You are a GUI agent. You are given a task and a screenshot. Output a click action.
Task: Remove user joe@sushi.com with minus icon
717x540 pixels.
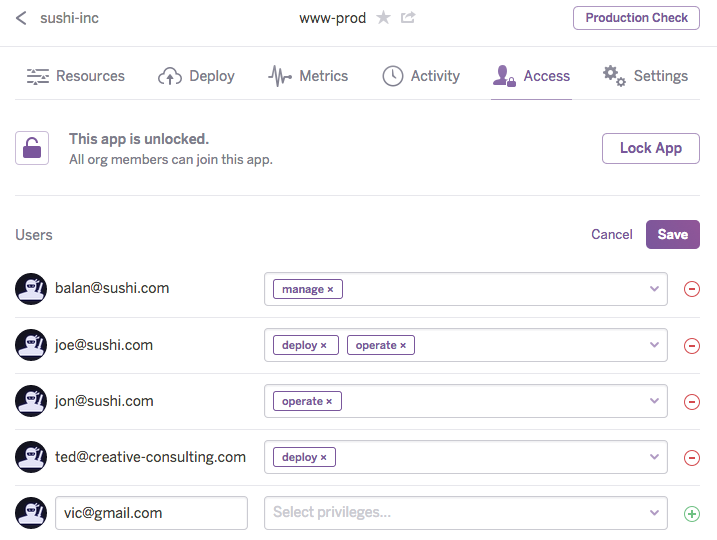pyautogui.click(x=691, y=346)
